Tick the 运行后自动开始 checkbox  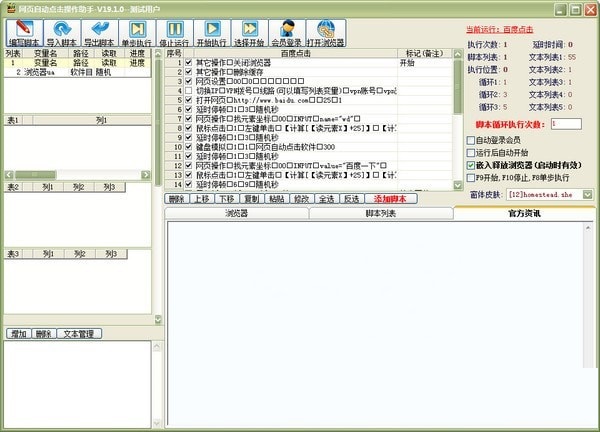(472, 153)
